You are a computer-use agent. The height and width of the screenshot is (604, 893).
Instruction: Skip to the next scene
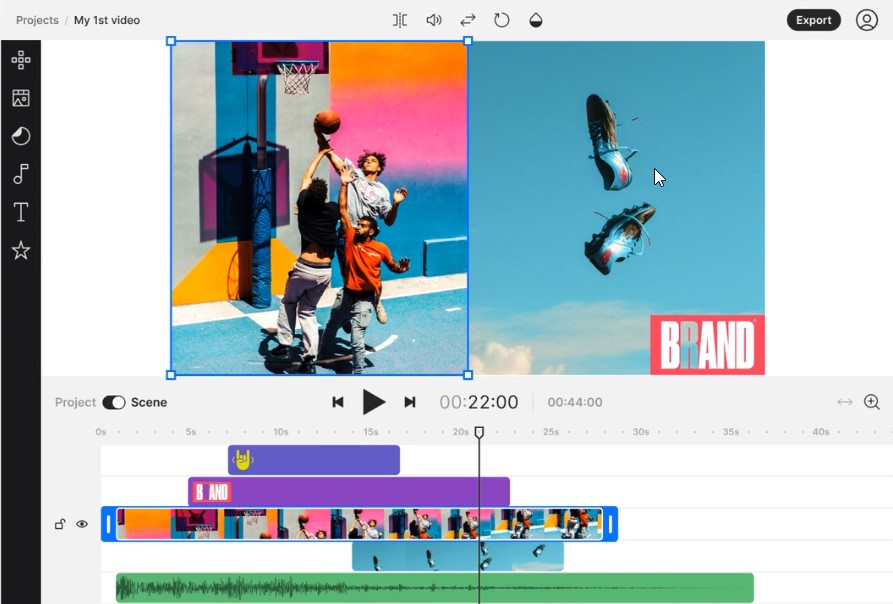(x=409, y=402)
